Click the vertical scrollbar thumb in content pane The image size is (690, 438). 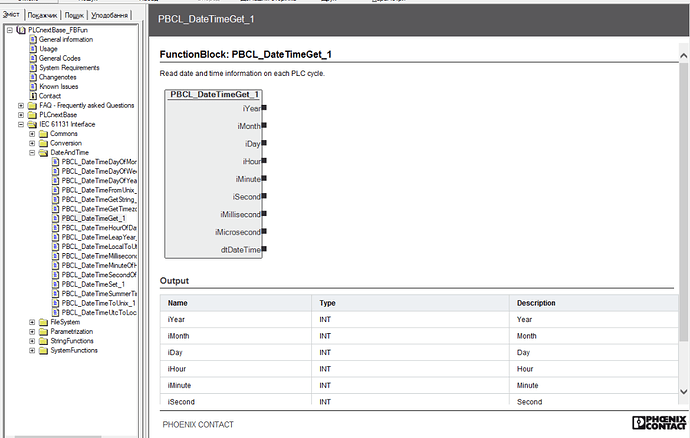pos(683,201)
